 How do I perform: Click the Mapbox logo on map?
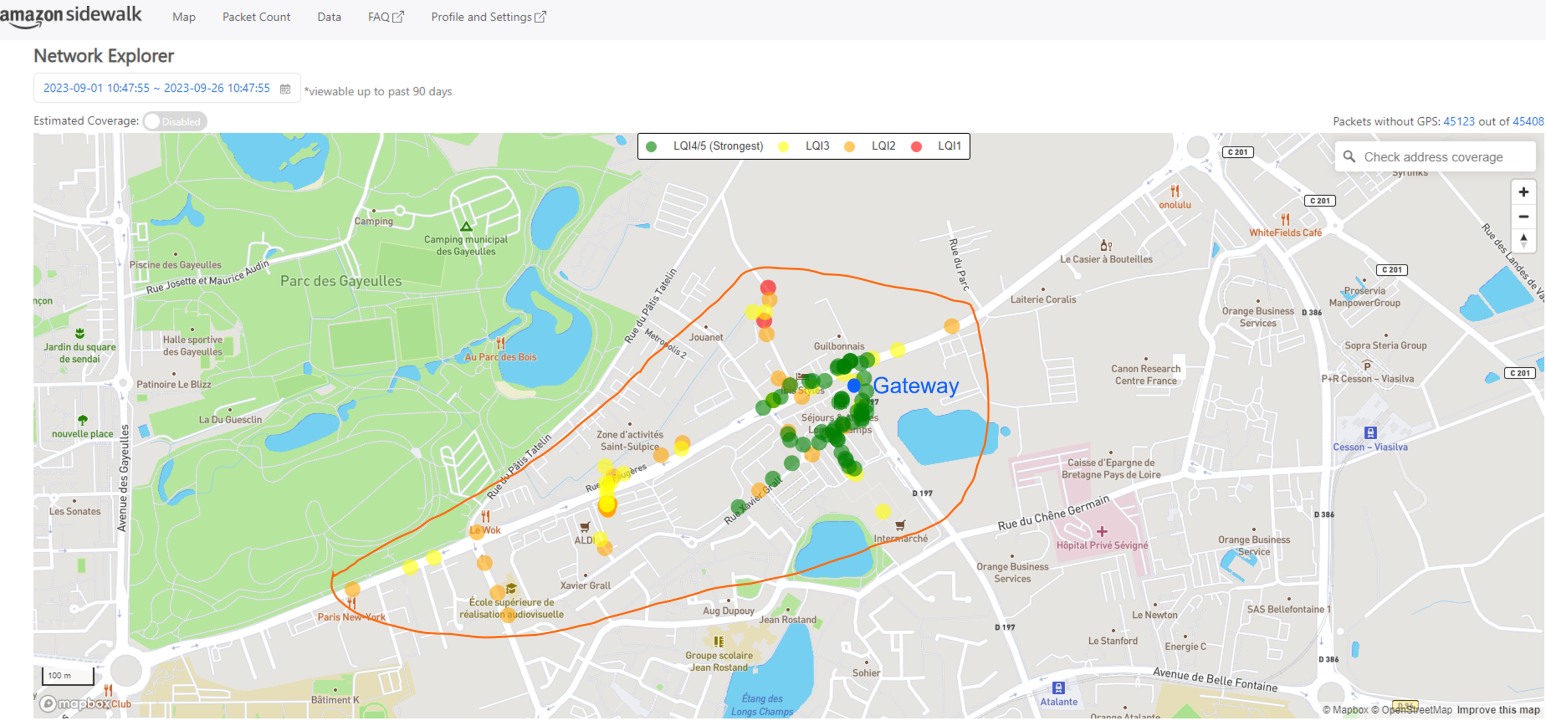pyautogui.click(x=77, y=703)
